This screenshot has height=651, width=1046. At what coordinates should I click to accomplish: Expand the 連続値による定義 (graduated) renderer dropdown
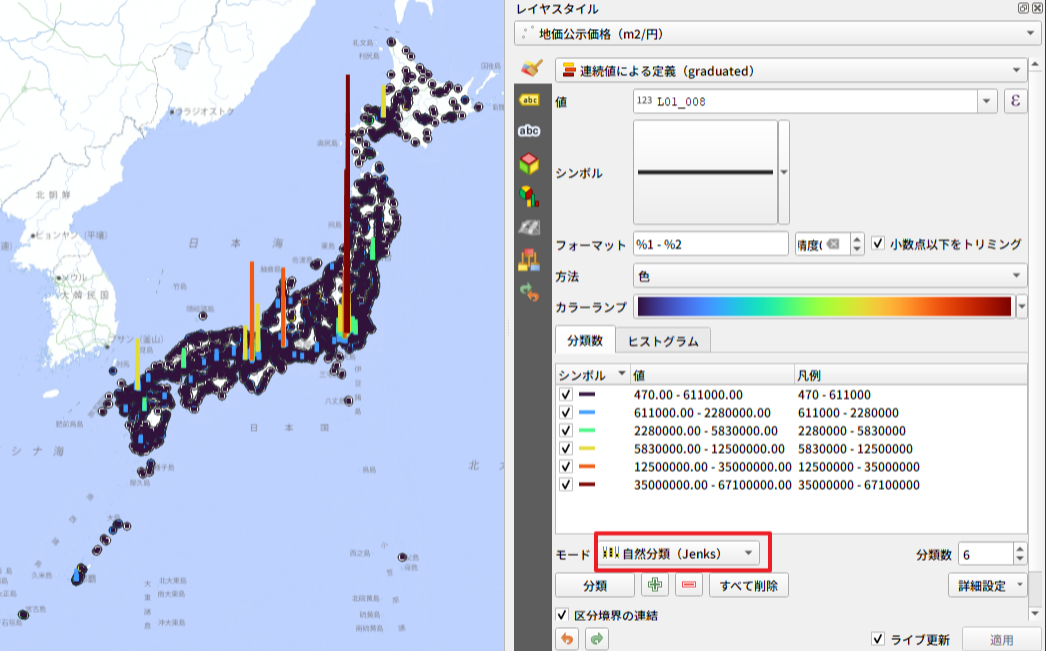coord(790,71)
